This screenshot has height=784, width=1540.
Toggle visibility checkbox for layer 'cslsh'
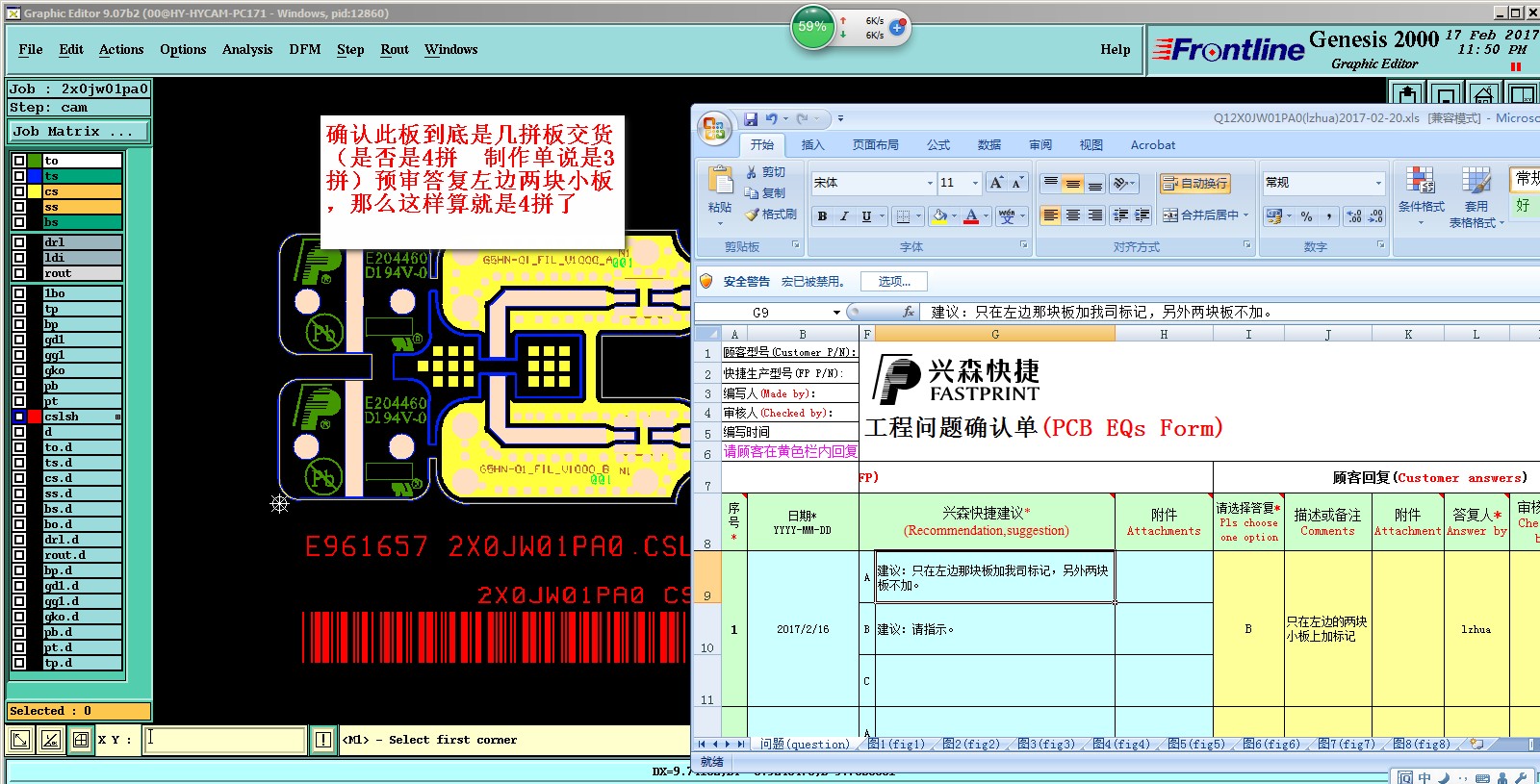[18, 417]
